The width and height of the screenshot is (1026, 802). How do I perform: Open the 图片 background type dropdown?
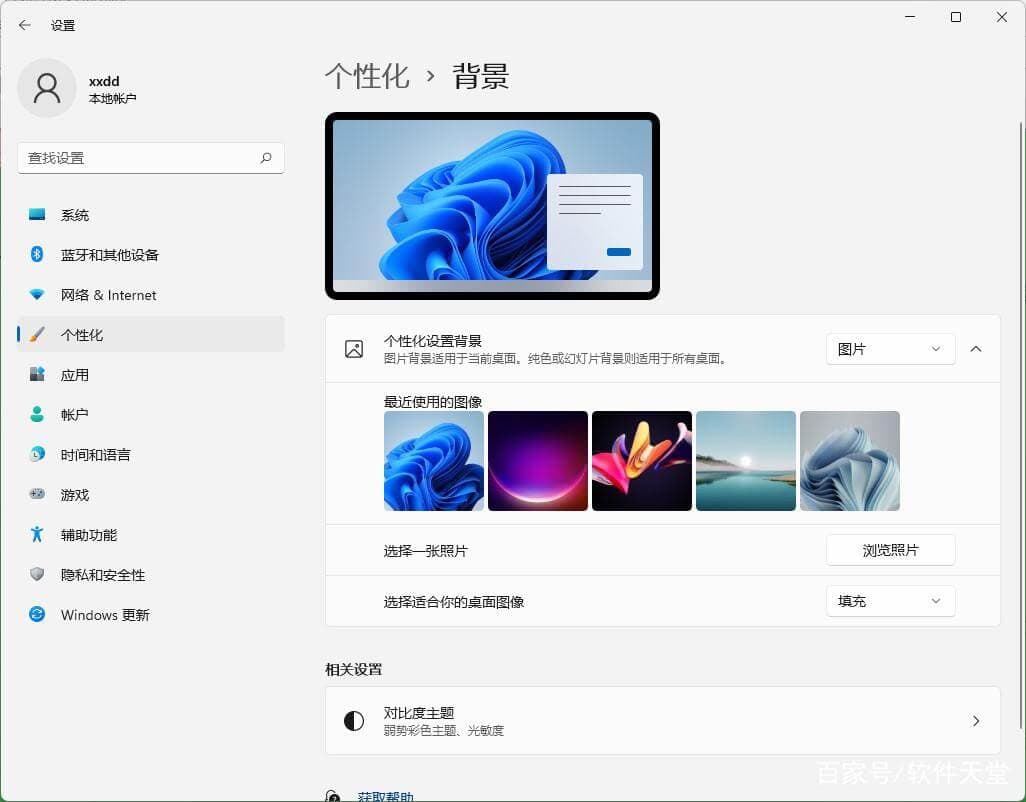tap(890, 349)
